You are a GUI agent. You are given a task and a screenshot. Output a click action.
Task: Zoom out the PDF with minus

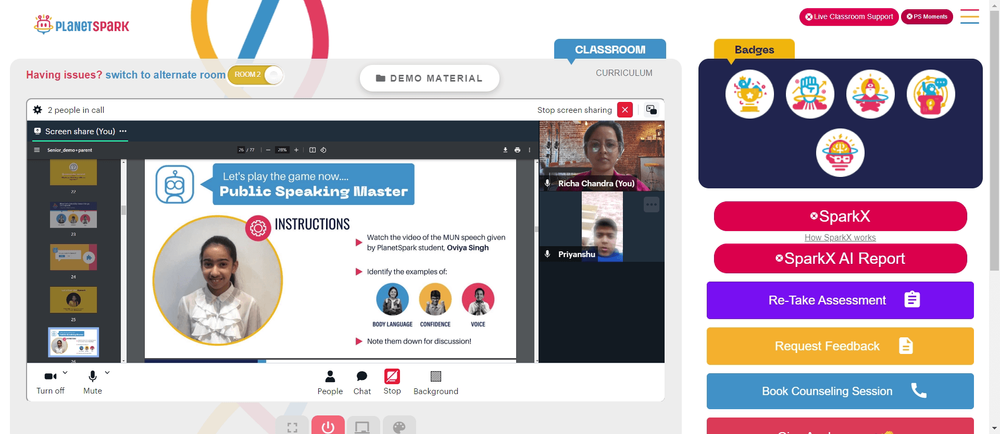[x=268, y=150]
